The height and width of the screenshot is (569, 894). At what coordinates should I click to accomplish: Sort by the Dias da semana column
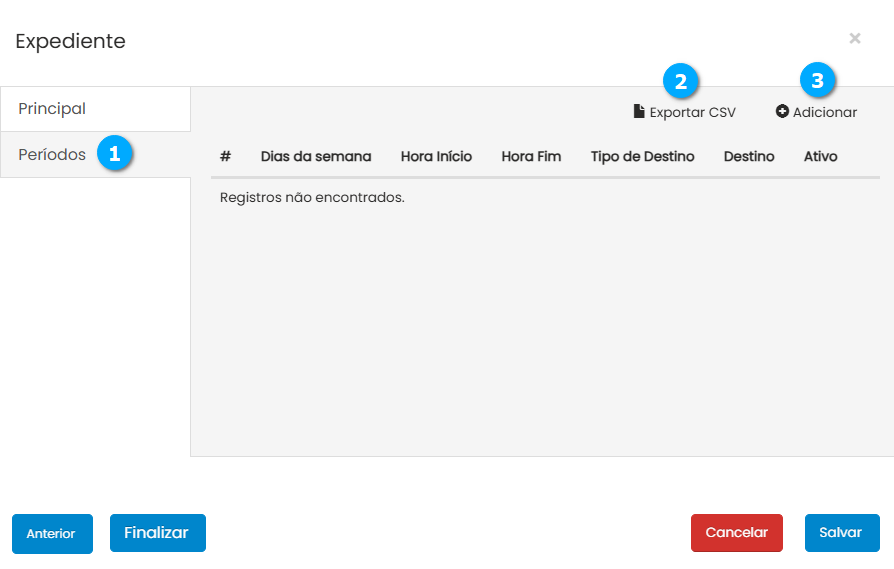point(316,157)
